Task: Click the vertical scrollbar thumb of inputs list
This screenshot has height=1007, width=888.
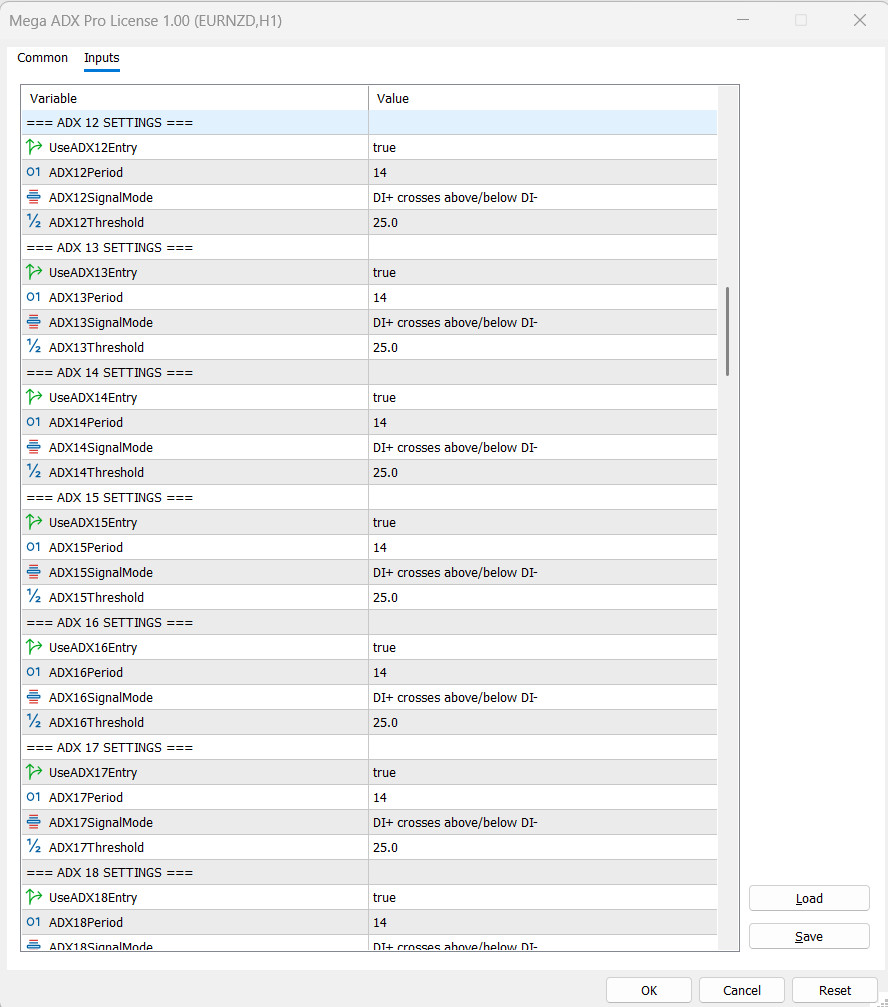Action: click(727, 331)
